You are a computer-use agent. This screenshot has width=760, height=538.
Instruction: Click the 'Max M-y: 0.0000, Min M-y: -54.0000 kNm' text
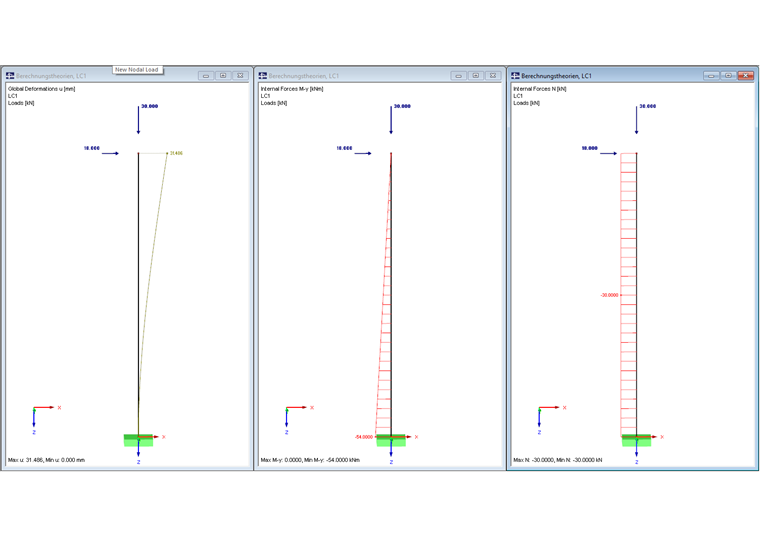pos(310,460)
